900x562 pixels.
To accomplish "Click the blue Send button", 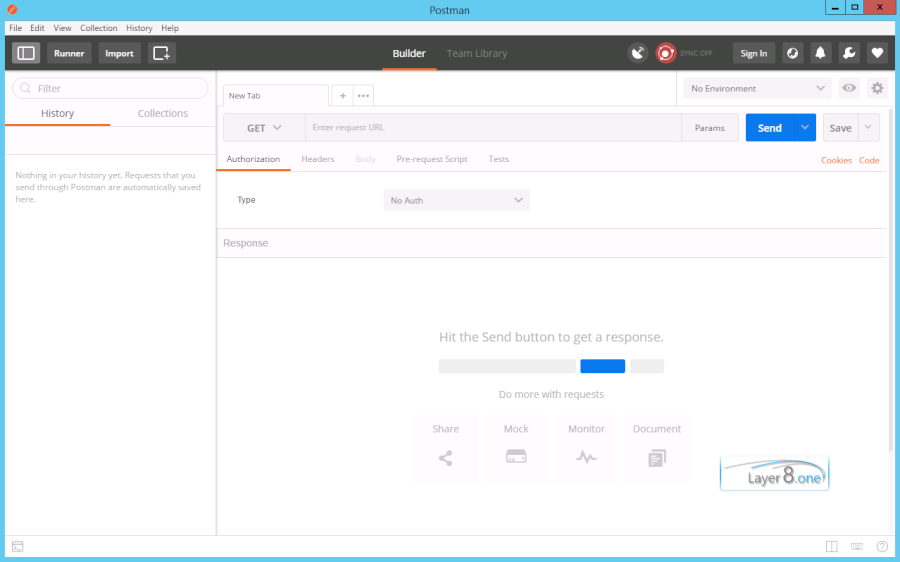I will coord(770,127).
